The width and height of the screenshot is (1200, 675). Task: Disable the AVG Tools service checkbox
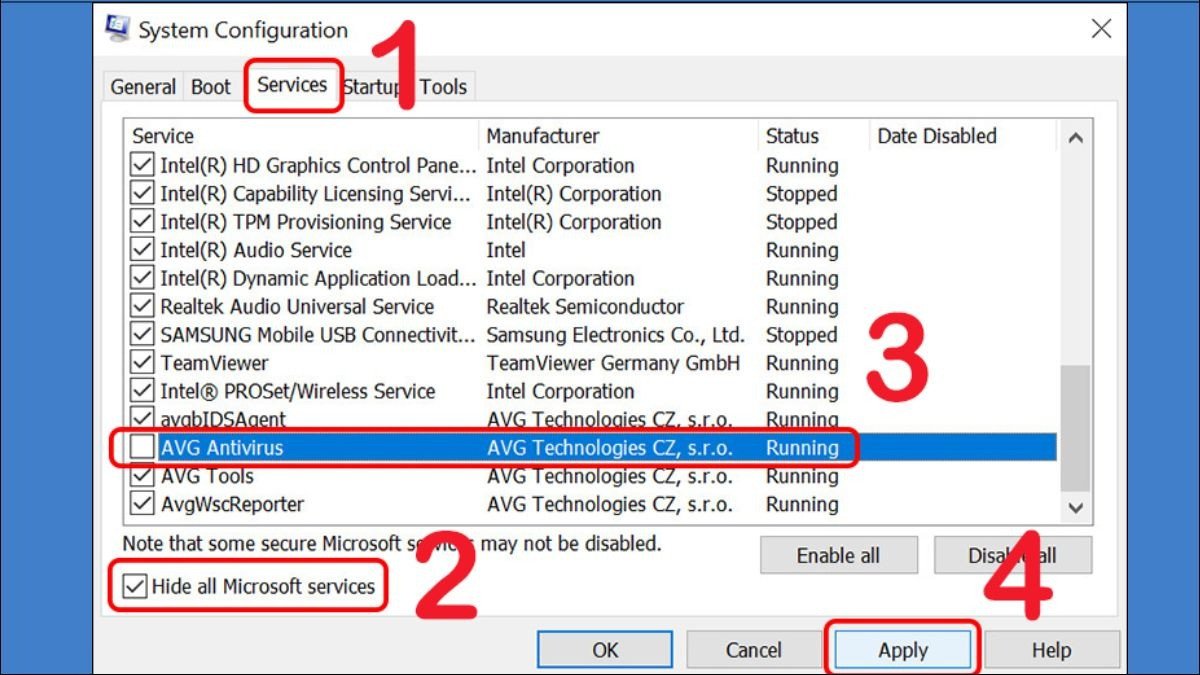coord(143,476)
